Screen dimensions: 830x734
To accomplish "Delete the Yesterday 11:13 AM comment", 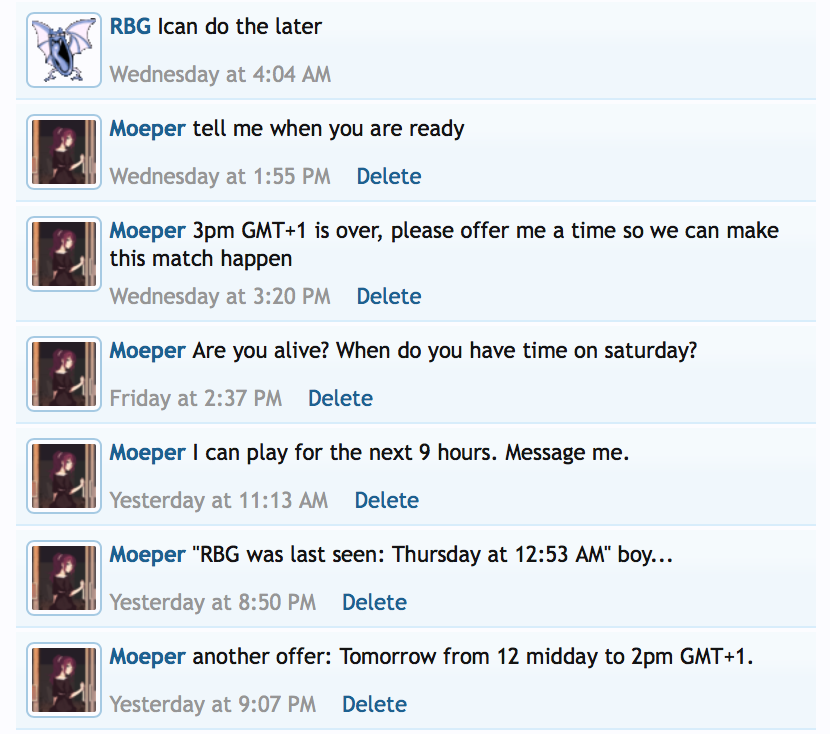I will coord(387,501).
